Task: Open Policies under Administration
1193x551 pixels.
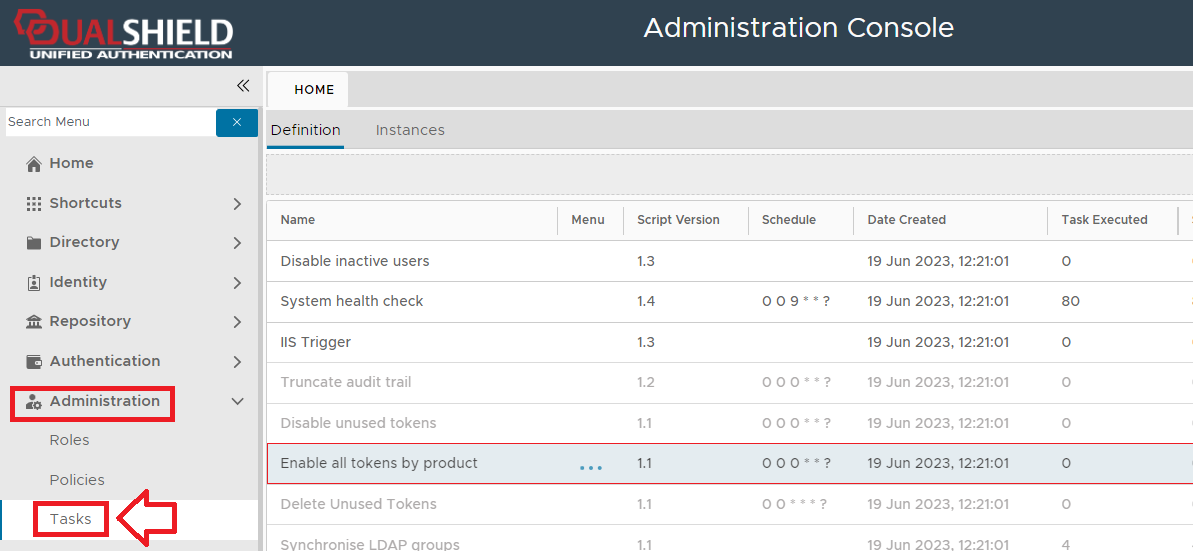Action: [77, 480]
